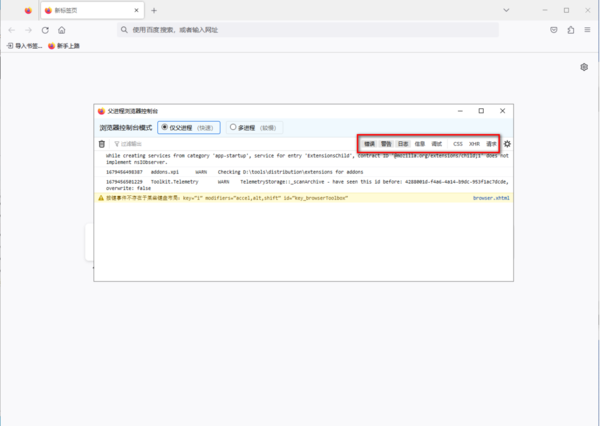Go forward to the next page
Viewport: 600px width, 426px height.
tap(28, 30)
